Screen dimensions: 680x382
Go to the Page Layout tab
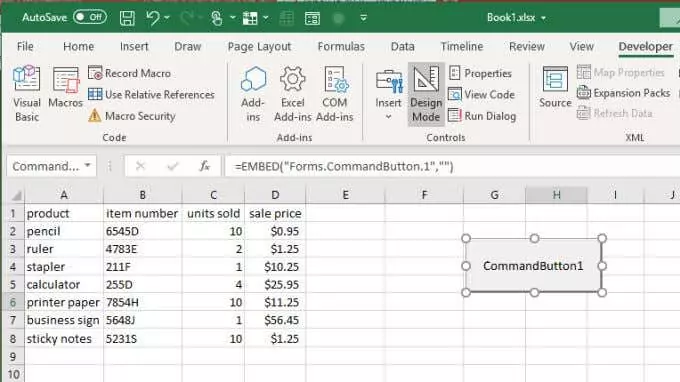[259, 46]
